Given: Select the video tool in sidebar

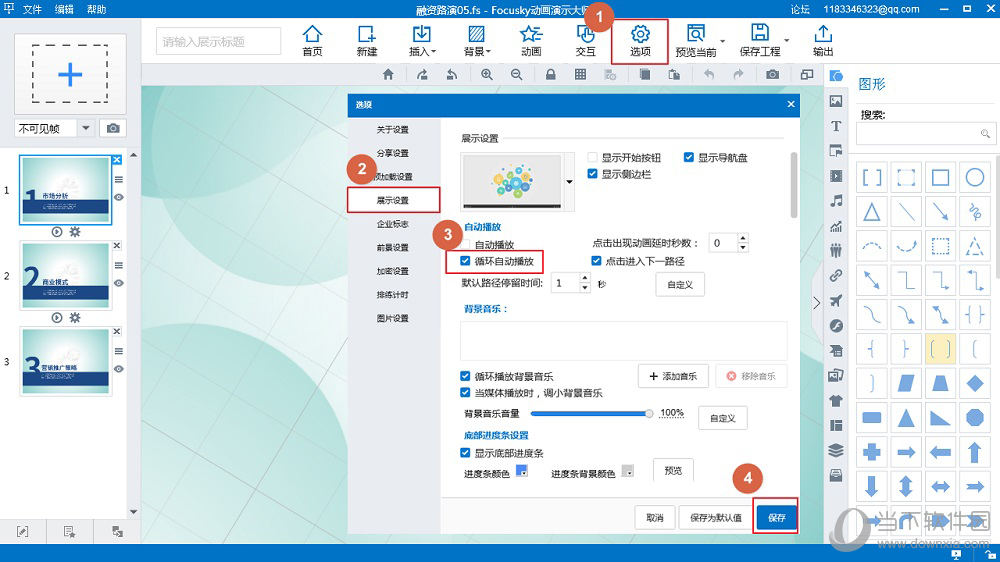Looking at the screenshot, I should [836, 176].
